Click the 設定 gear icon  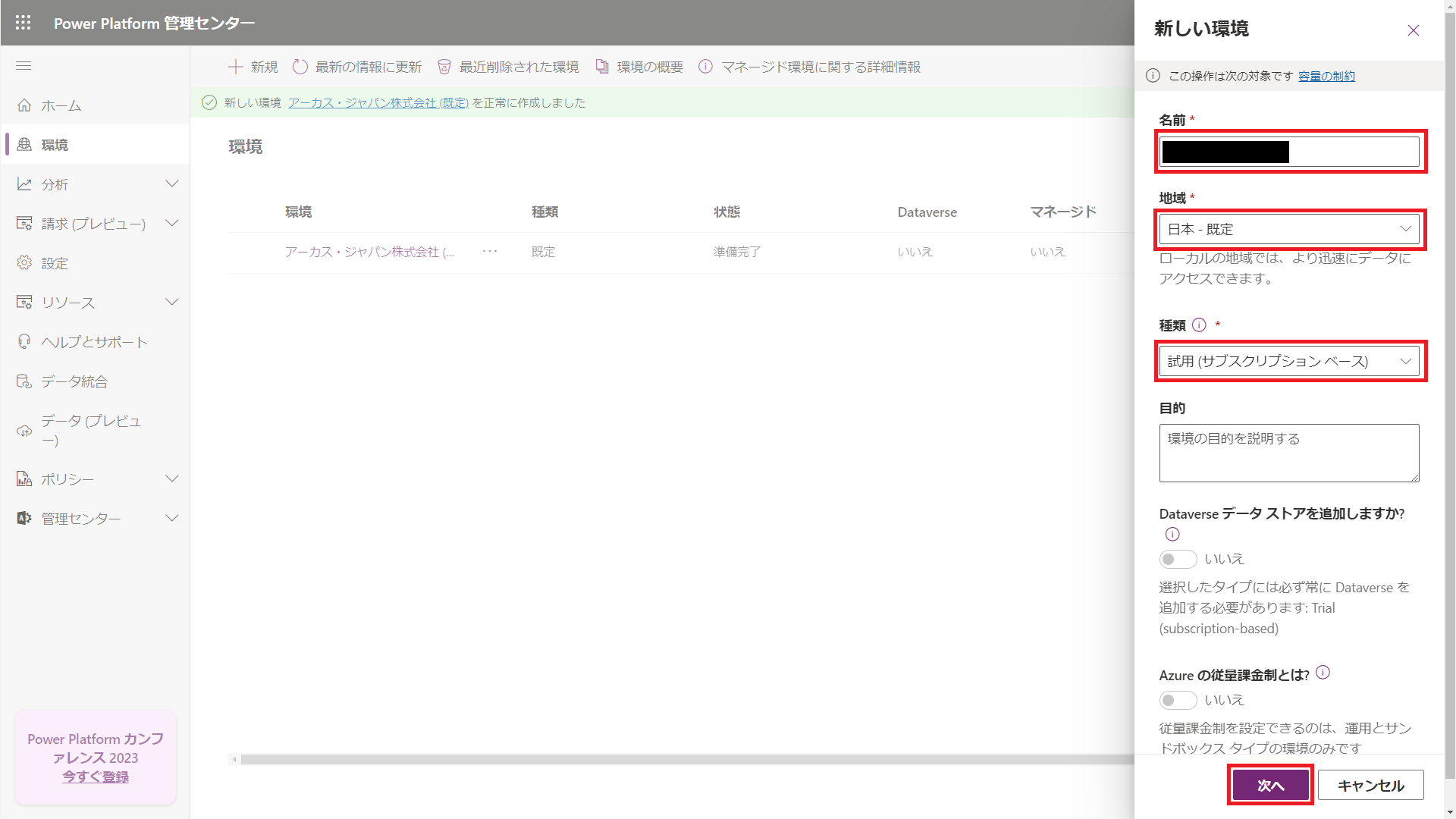point(24,263)
